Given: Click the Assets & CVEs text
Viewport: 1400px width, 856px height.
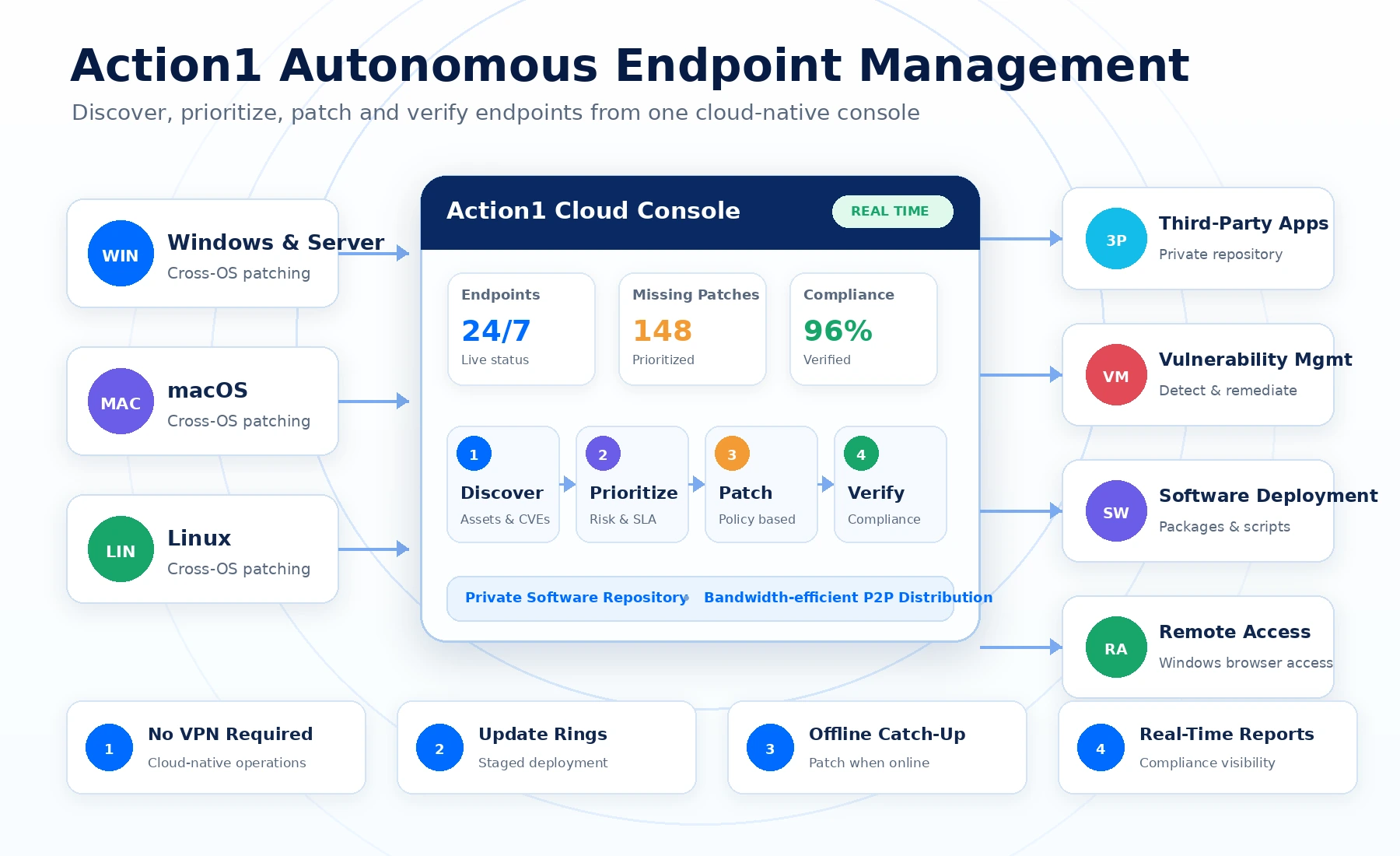Looking at the screenshot, I should (505, 520).
